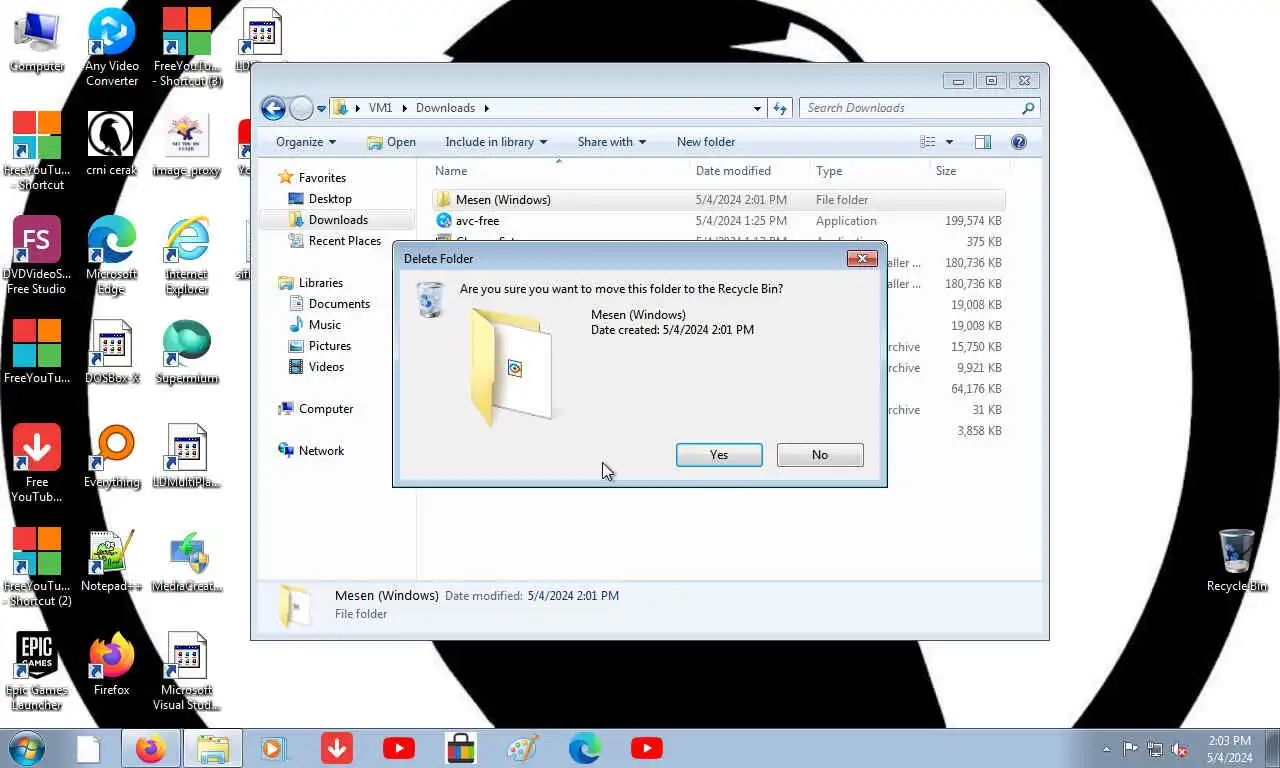Go back in Explorer navigation
Screen dimensions: 1280x768
click(x=273, y=108)
